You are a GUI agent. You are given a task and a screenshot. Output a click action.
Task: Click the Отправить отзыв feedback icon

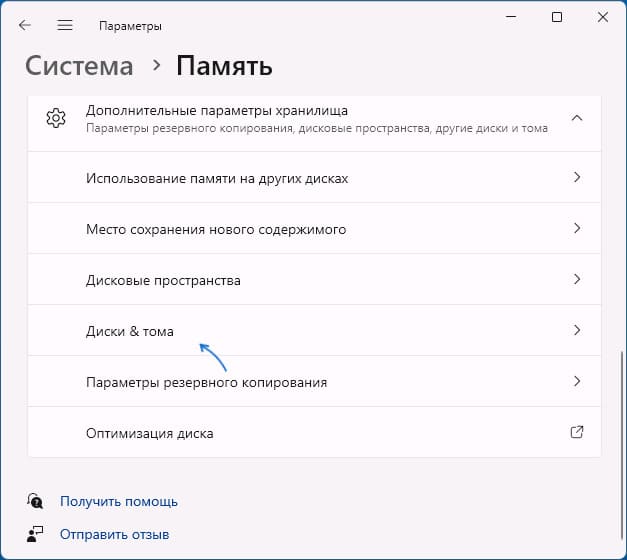(x=36, y=534)
